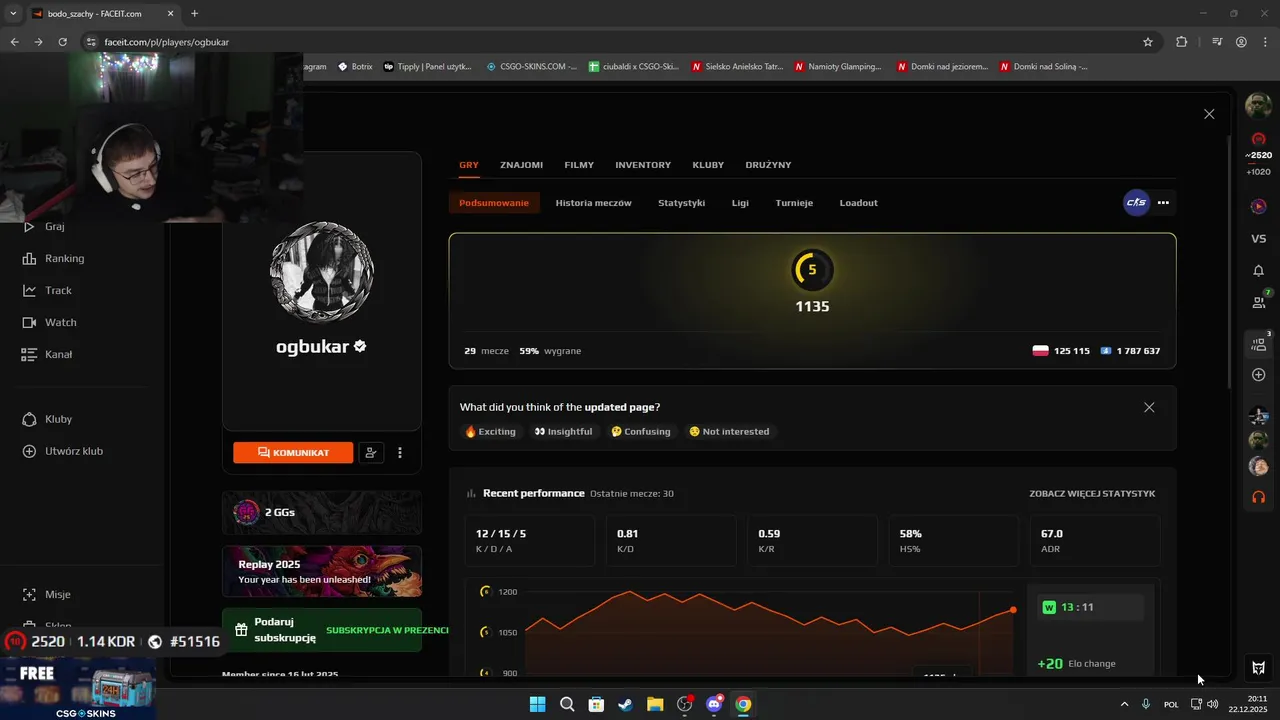The height and width of the screenshot is (720, 1280).
Task: Open the Kluby sidebar item
Action: [46, 419]
